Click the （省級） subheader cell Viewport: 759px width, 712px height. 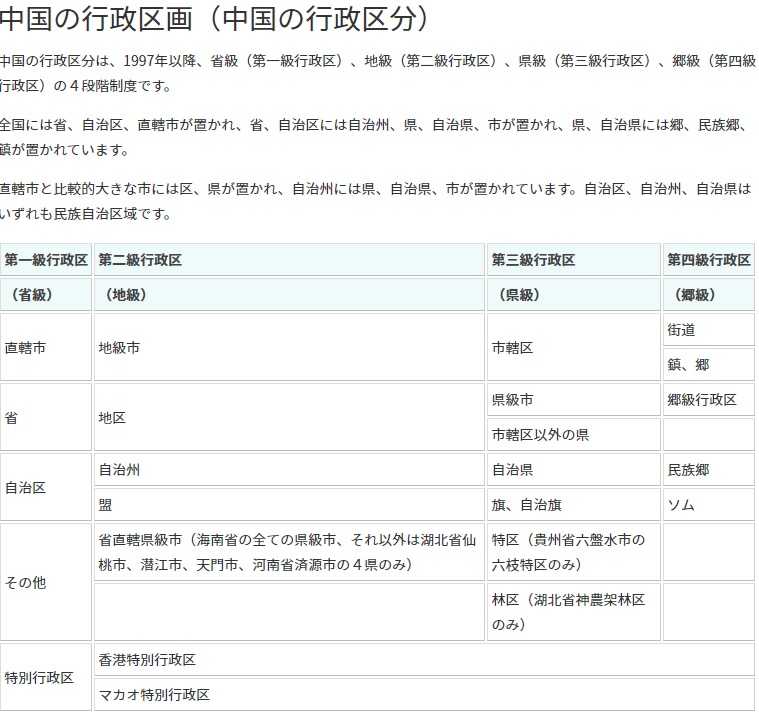(46, 295)
